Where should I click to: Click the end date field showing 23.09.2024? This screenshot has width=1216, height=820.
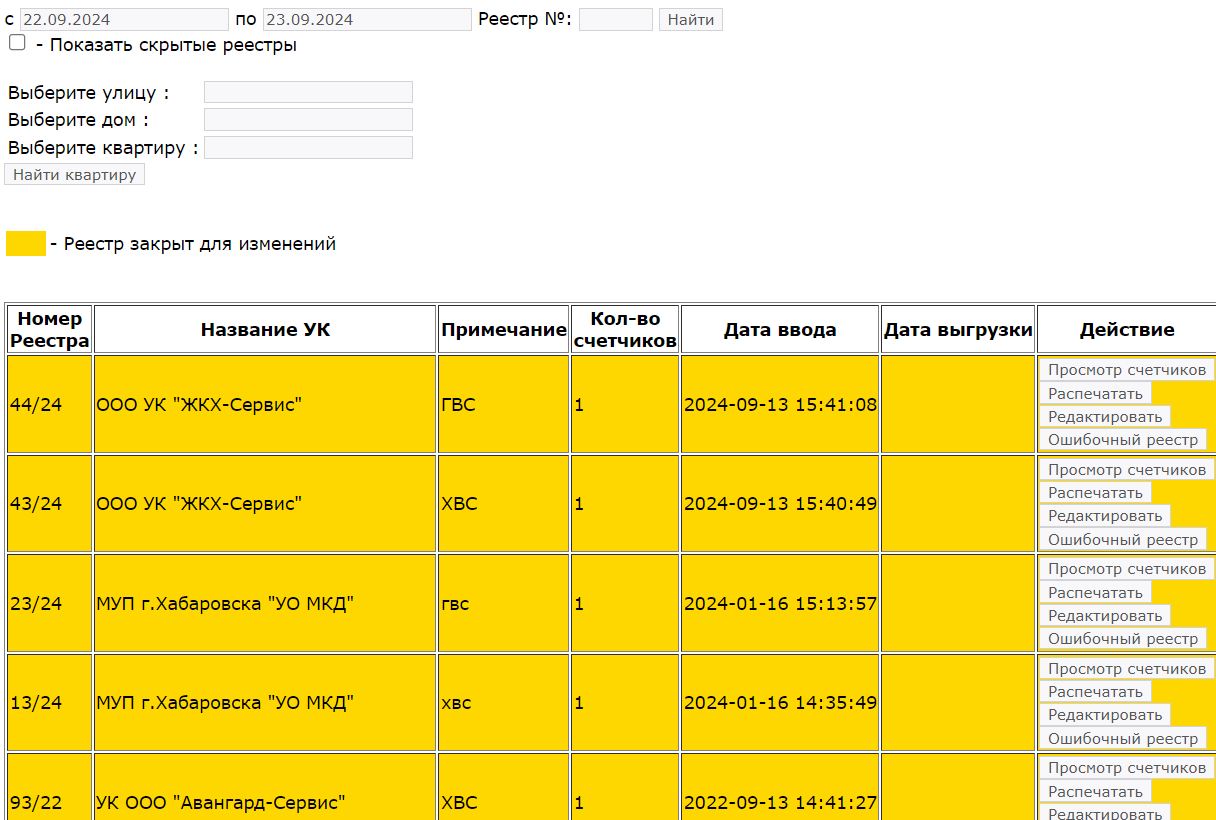coord(367,20)
